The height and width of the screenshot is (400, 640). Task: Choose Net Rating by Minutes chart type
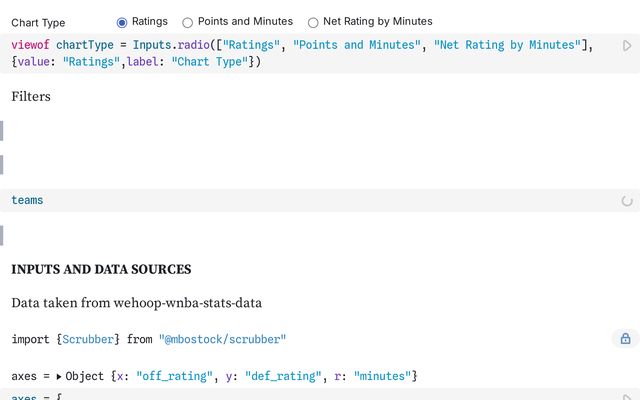tap(313, 22)
